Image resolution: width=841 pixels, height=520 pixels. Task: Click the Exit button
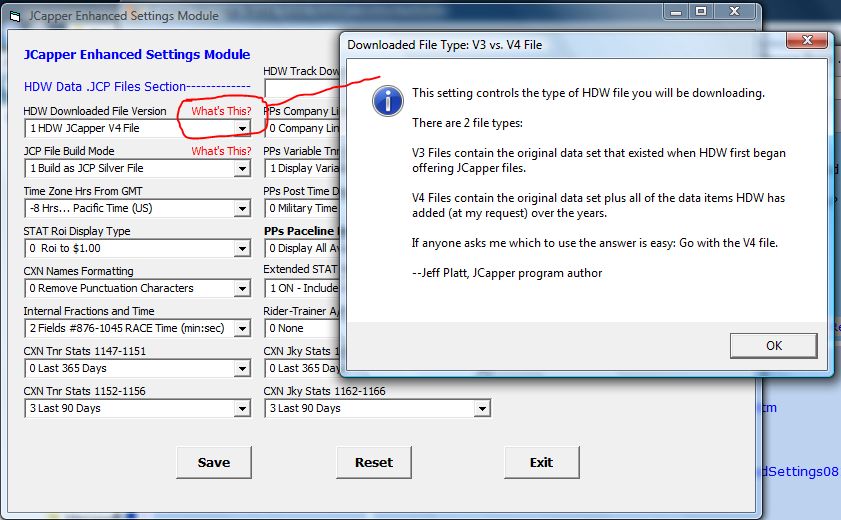(542, 462)
